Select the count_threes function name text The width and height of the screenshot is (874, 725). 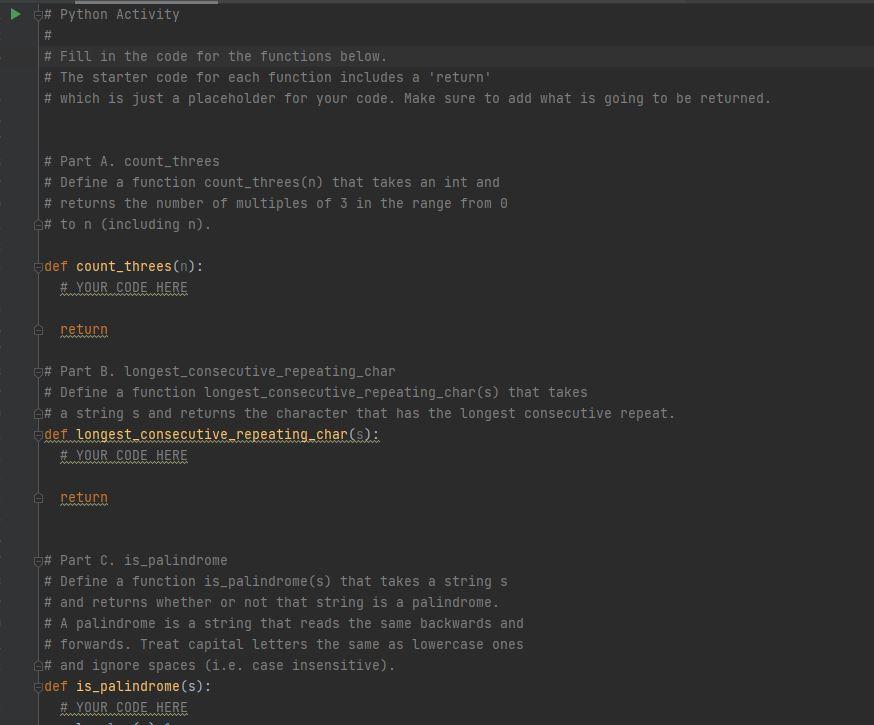click(x=123, y=266)
